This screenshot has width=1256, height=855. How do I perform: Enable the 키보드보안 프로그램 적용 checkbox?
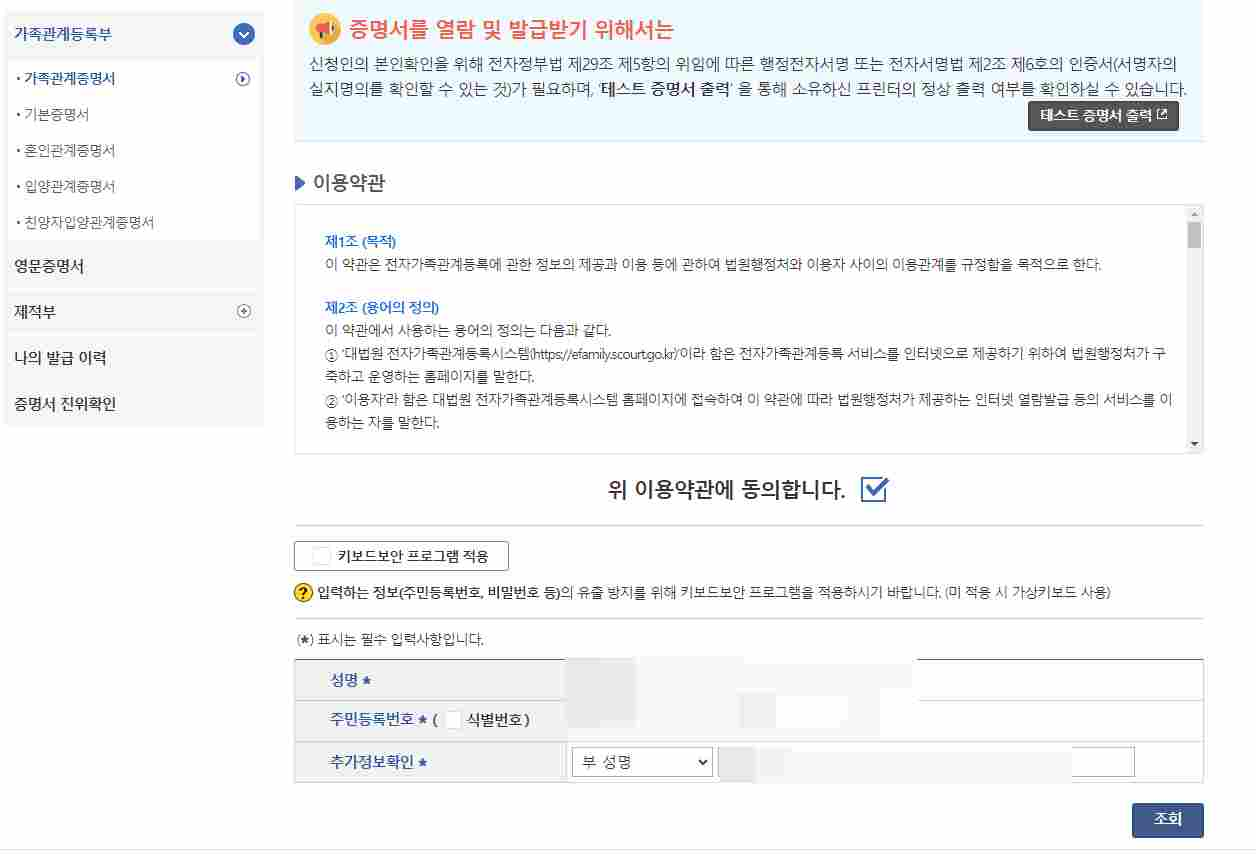click(320, 555)
